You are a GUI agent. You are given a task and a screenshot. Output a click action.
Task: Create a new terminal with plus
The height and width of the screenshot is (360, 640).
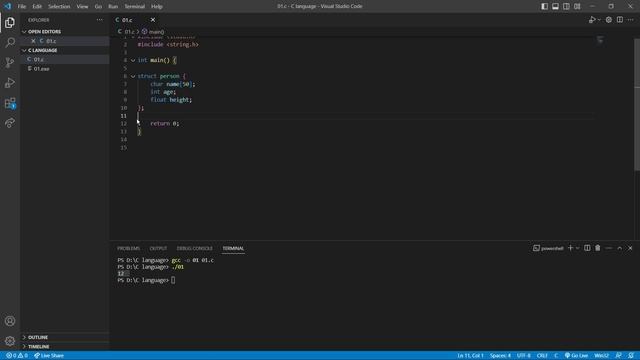(x=571, y=248)
